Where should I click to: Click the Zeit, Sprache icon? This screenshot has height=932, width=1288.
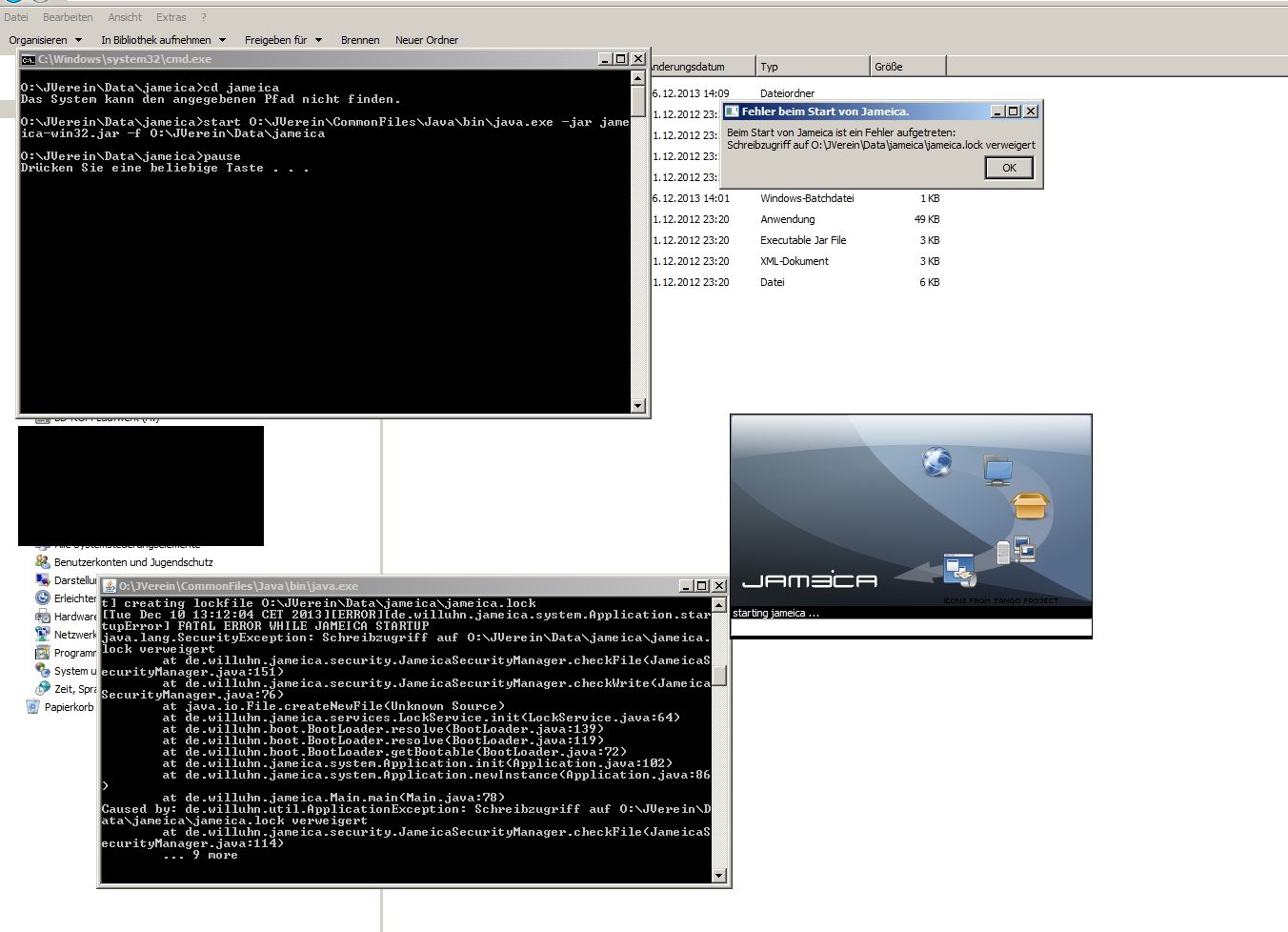(x=42, y=689)
